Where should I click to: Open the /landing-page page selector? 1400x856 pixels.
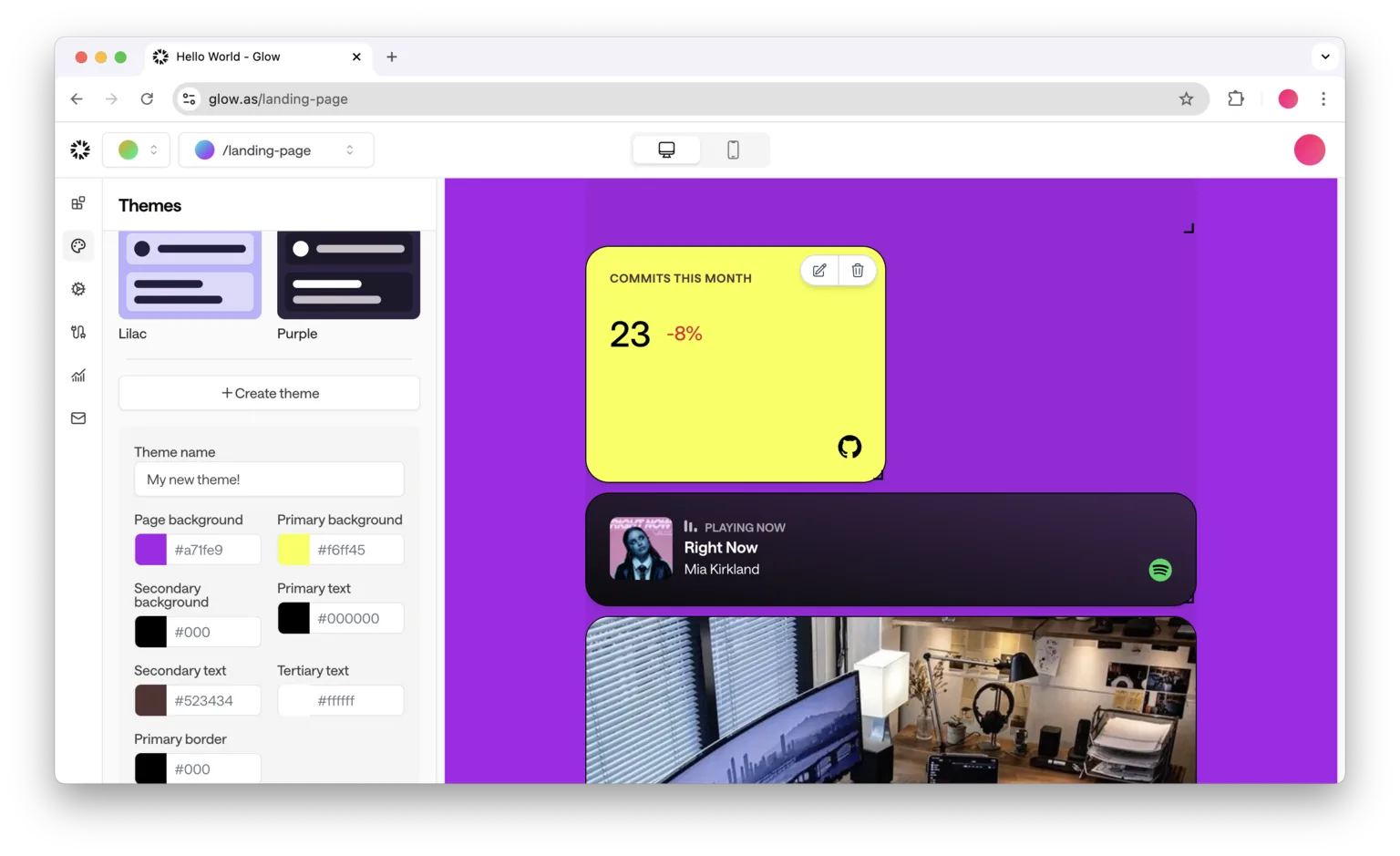pos(276,150)
